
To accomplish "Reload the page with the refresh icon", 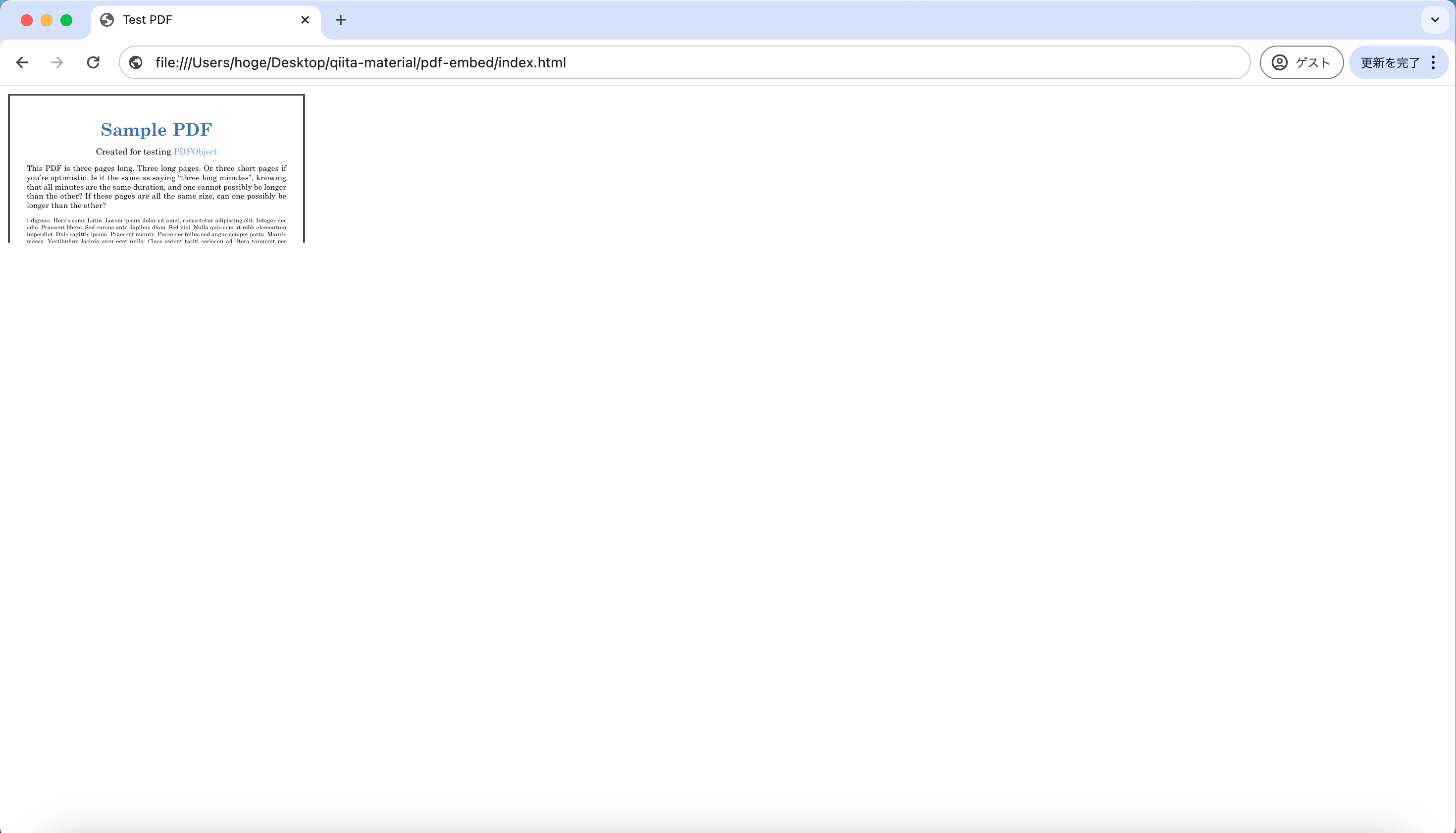I will [x=93, y=62].
